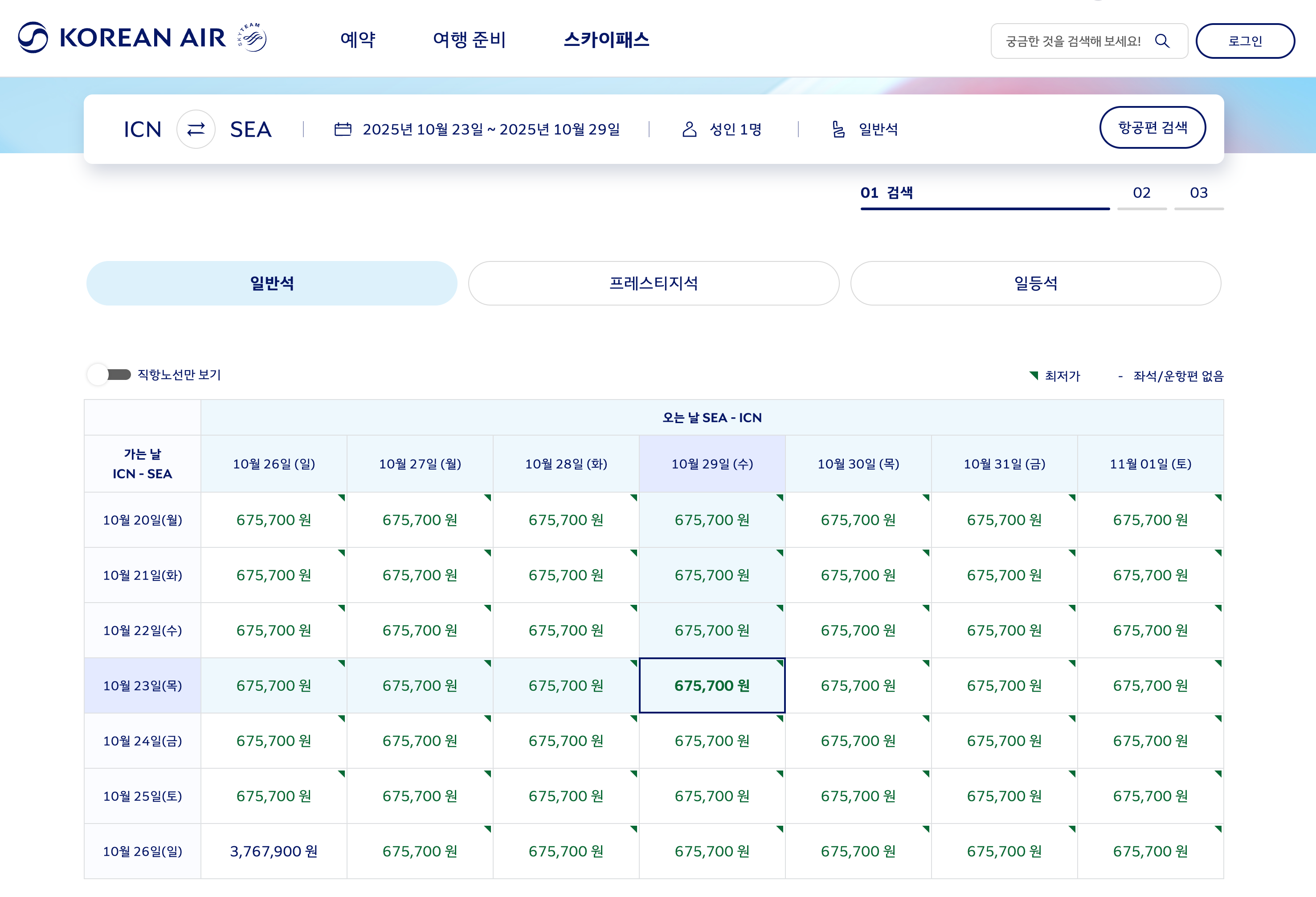Viewport: 1316px width, 897px height.
Task: Toggle direct routes only switch
Action: (109, 374)
